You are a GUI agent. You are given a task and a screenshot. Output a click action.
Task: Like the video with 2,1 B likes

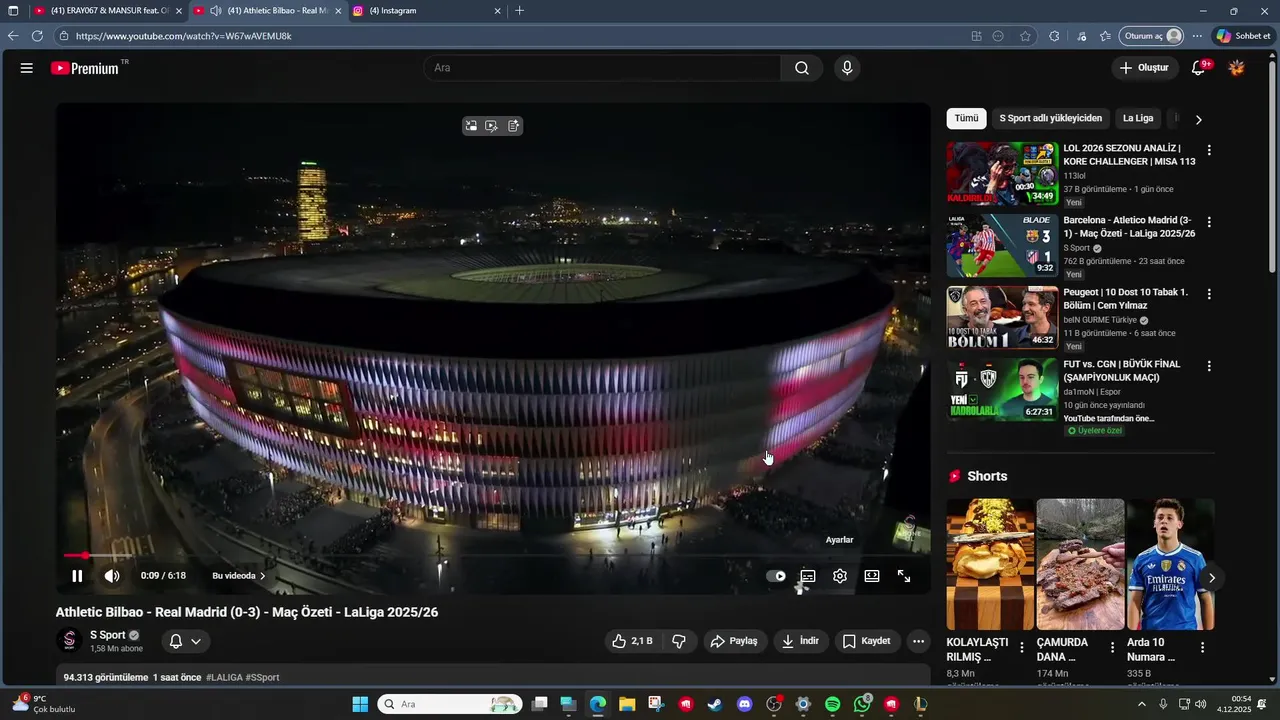632,641
